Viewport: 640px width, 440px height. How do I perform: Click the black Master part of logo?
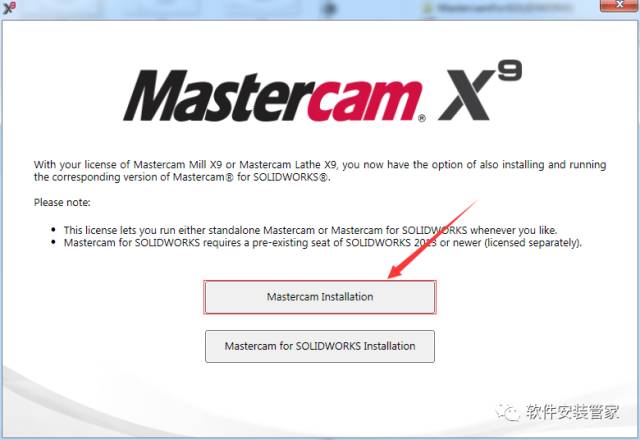(x=218, y=97)
